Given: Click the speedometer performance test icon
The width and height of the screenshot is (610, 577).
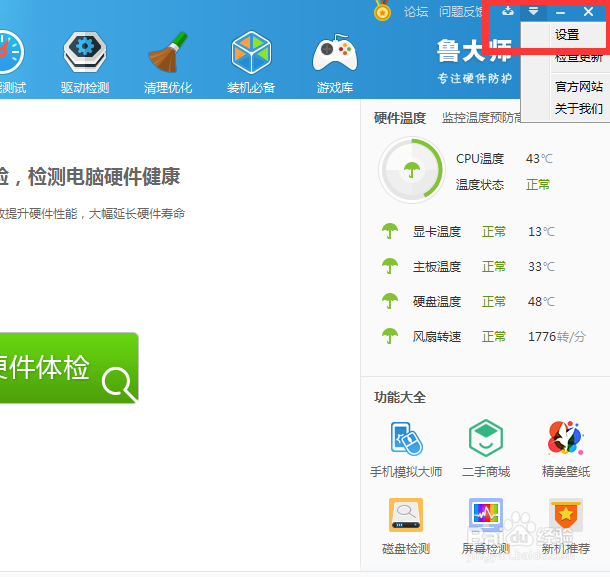Looking at the screenshot, I should 11,53.
